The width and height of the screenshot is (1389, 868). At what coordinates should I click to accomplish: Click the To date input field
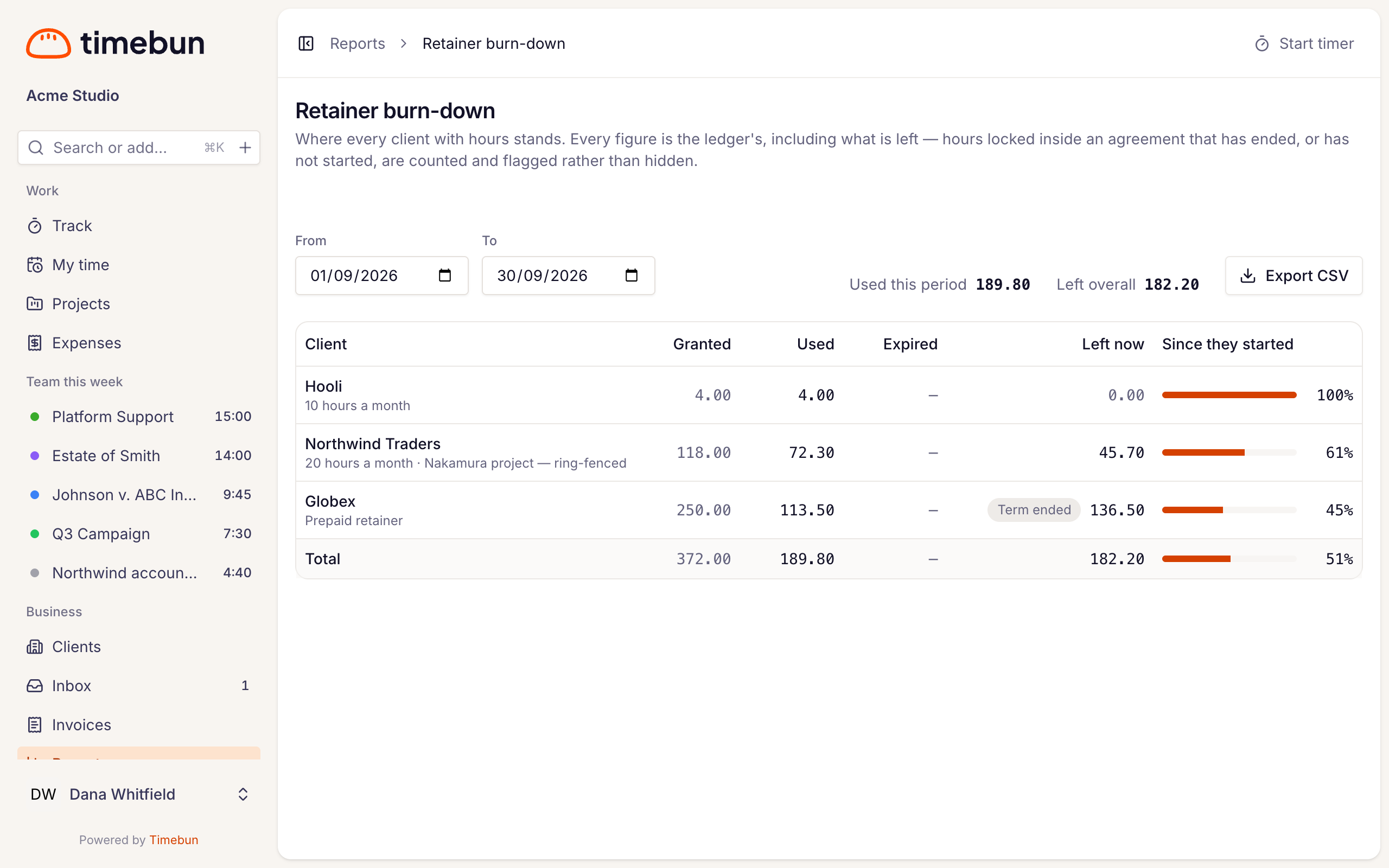click(x=568, y=276)
